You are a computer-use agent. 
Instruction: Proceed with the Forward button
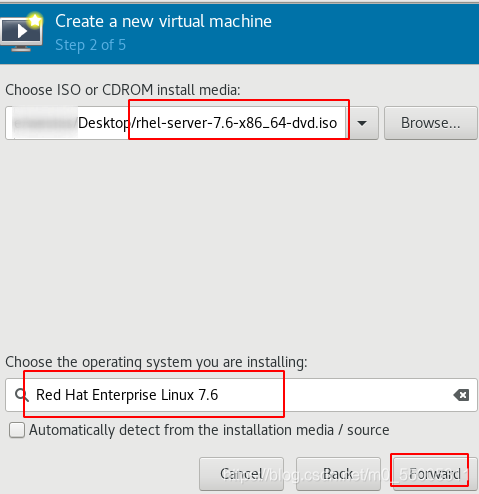[435, 474]
